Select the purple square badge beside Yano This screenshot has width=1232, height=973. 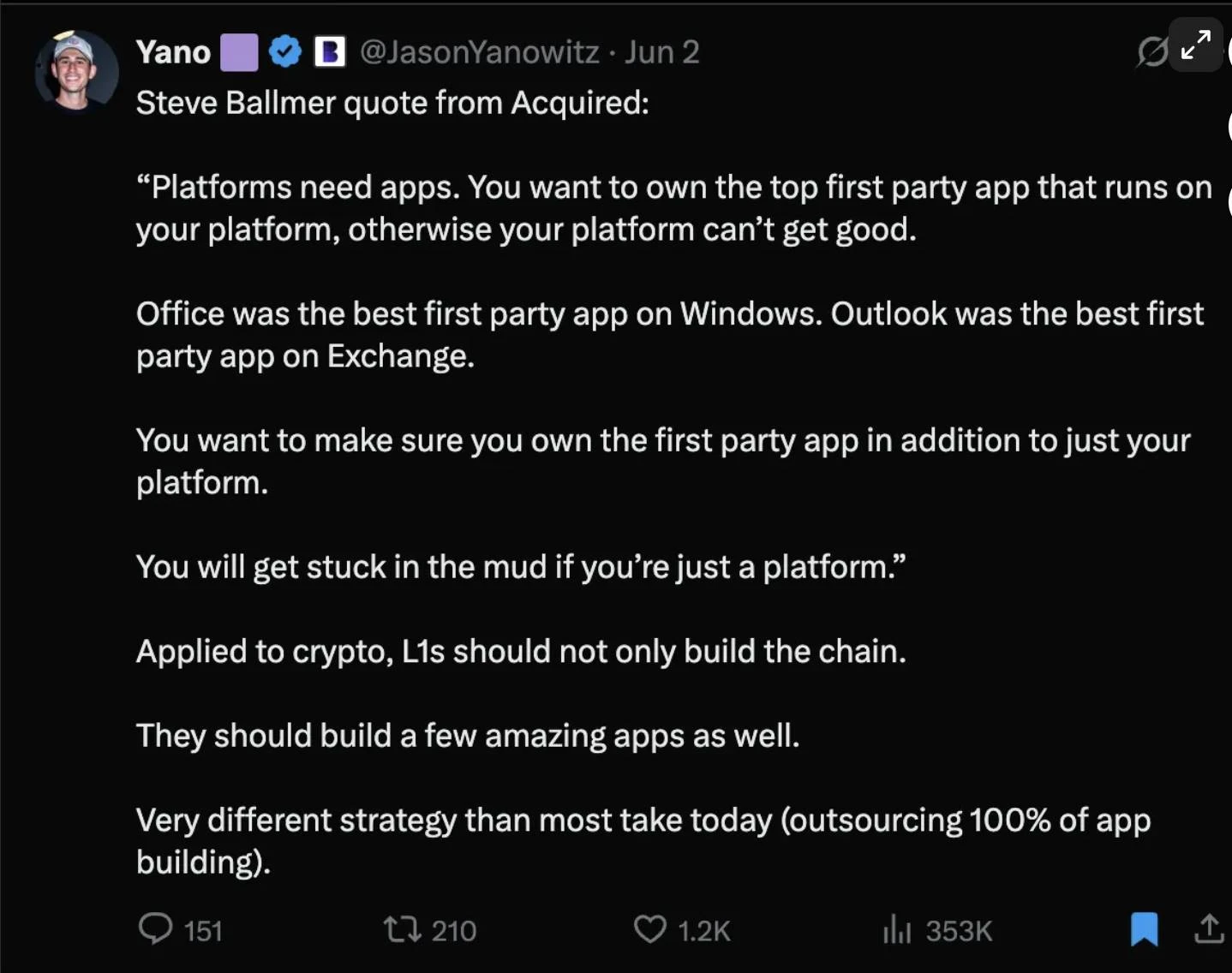point(239,51)
